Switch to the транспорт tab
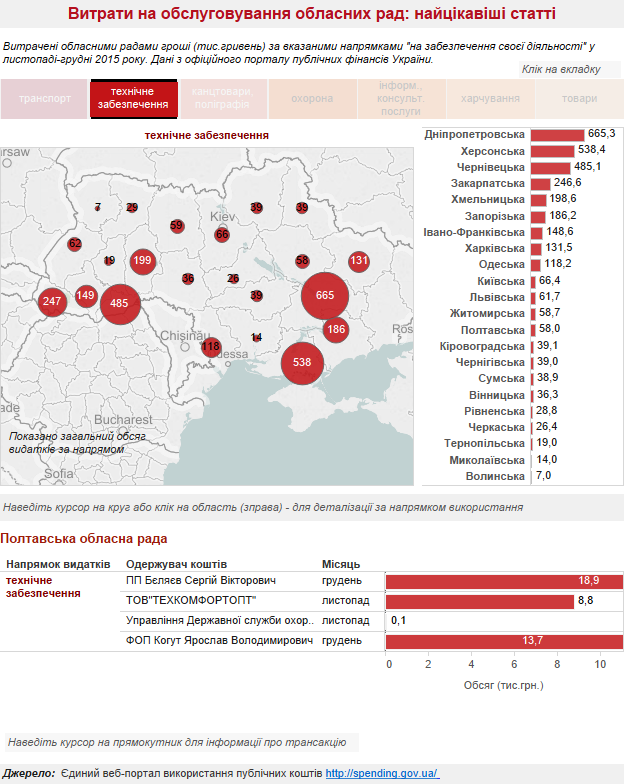The height and width of the screenshot is (784, 624). (x=44, y=99)
